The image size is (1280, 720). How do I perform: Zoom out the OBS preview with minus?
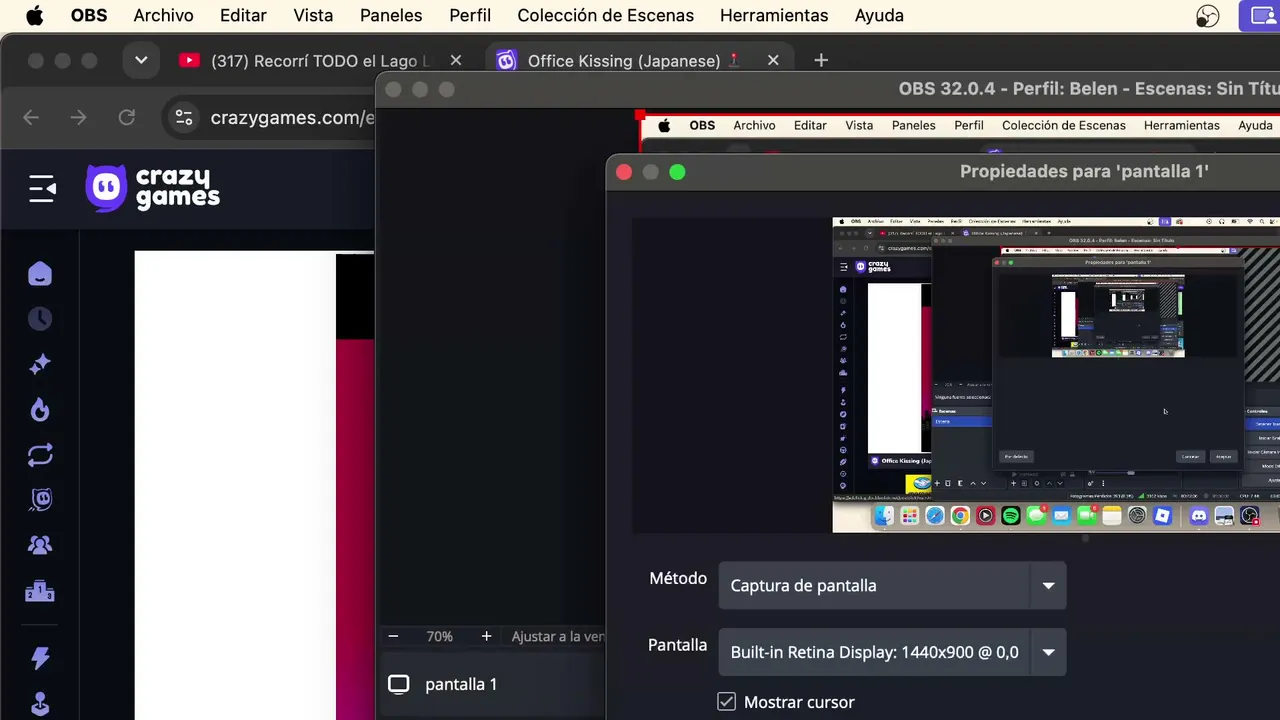point(393,636)
